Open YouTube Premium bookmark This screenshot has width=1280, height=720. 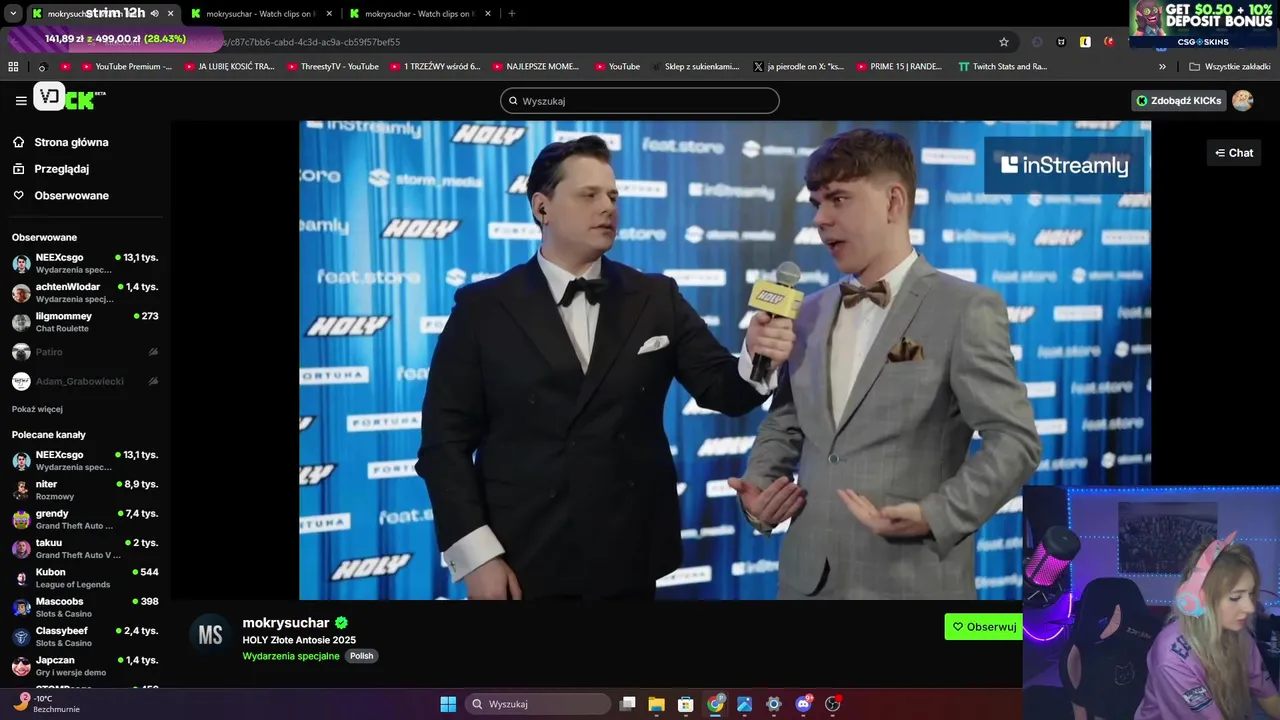pos(127,67)
